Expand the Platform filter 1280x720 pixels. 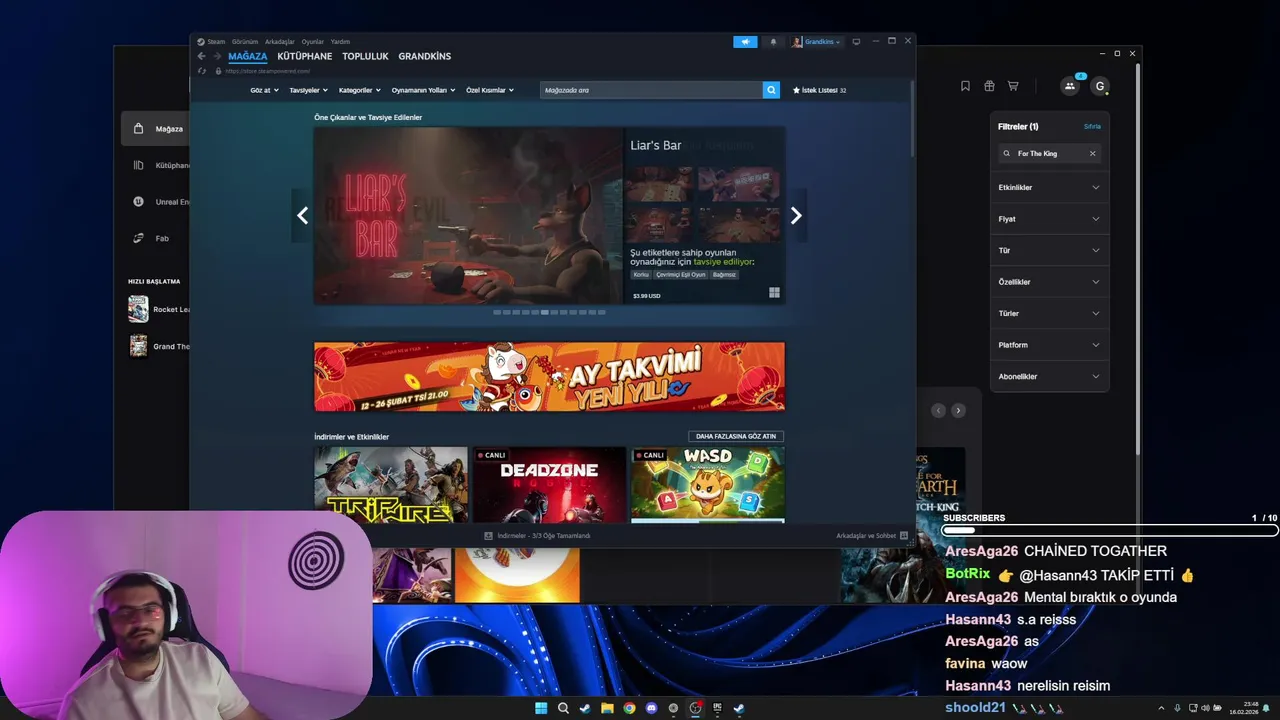[1049, 345]
